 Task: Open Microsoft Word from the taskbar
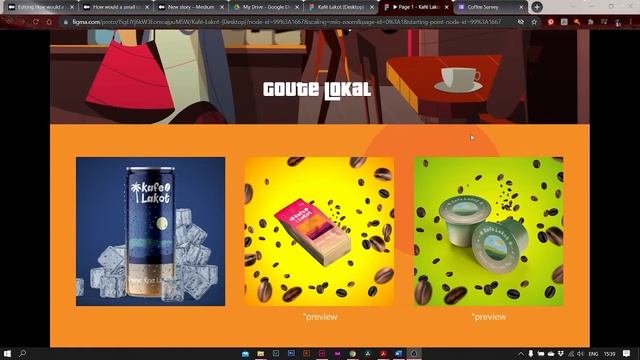398,353
